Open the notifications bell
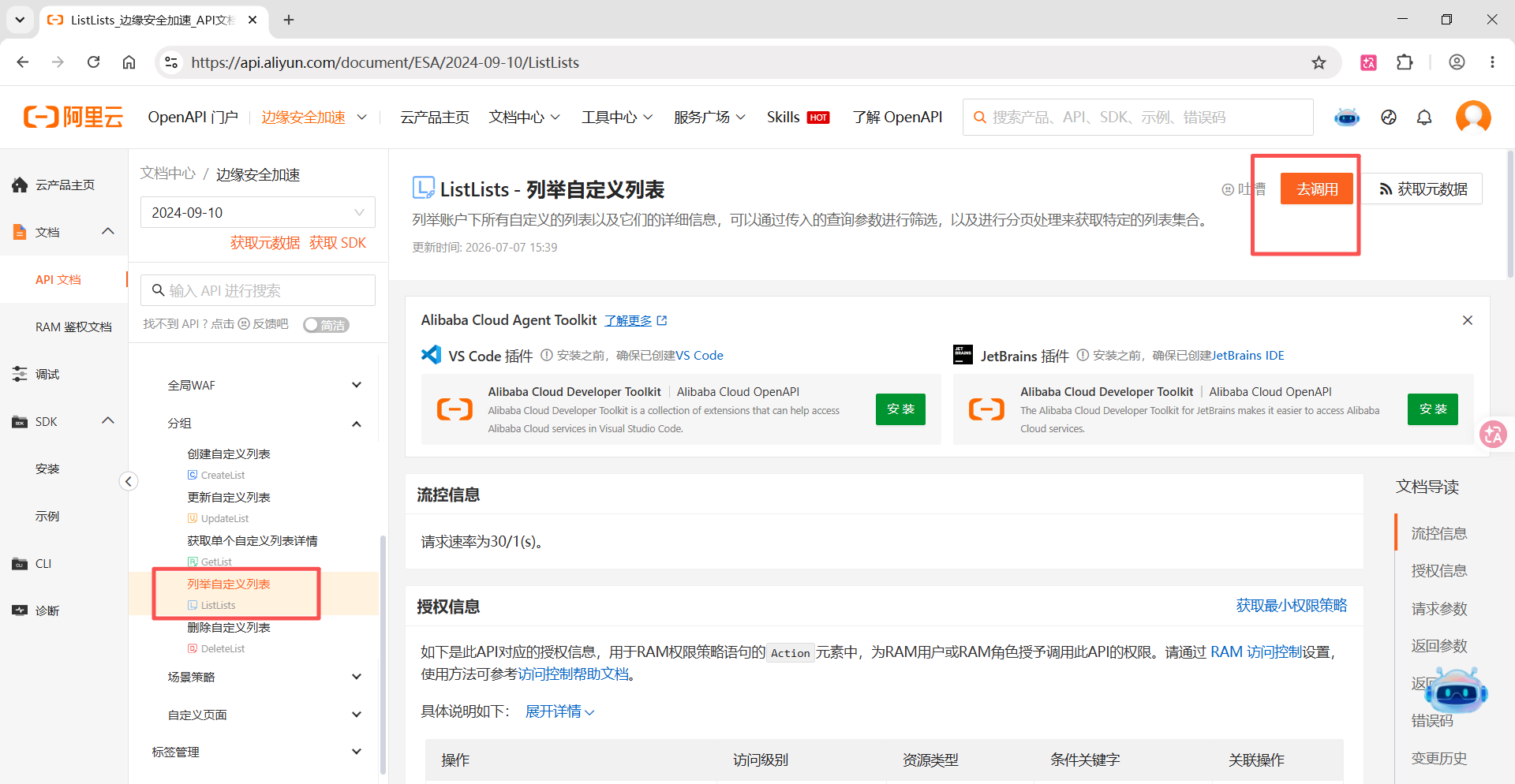Screen dimensions: 1515x784 click(x=1424, y=118)
